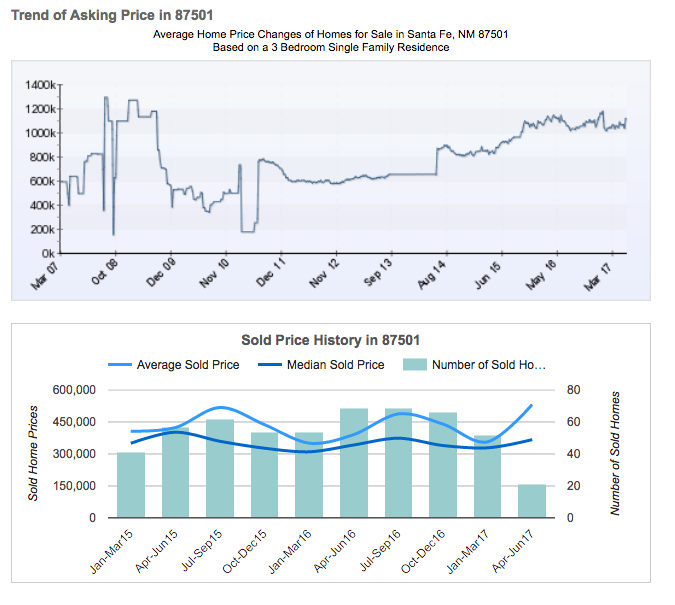Toggle the Median Sold Price legend entry

coord(335,365)
